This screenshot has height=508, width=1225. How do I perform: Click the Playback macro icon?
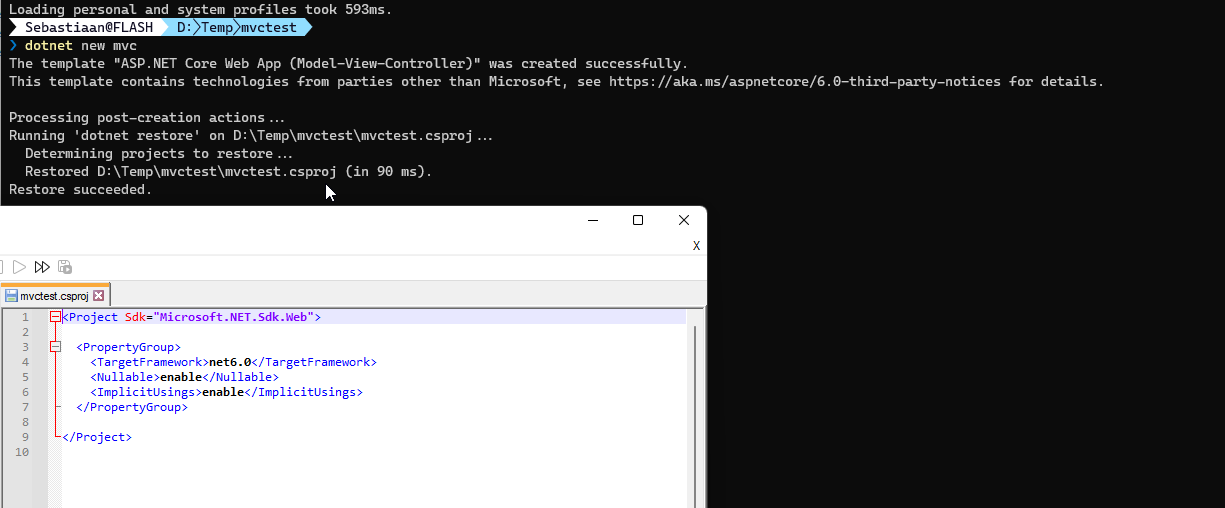tap(19, 267)
